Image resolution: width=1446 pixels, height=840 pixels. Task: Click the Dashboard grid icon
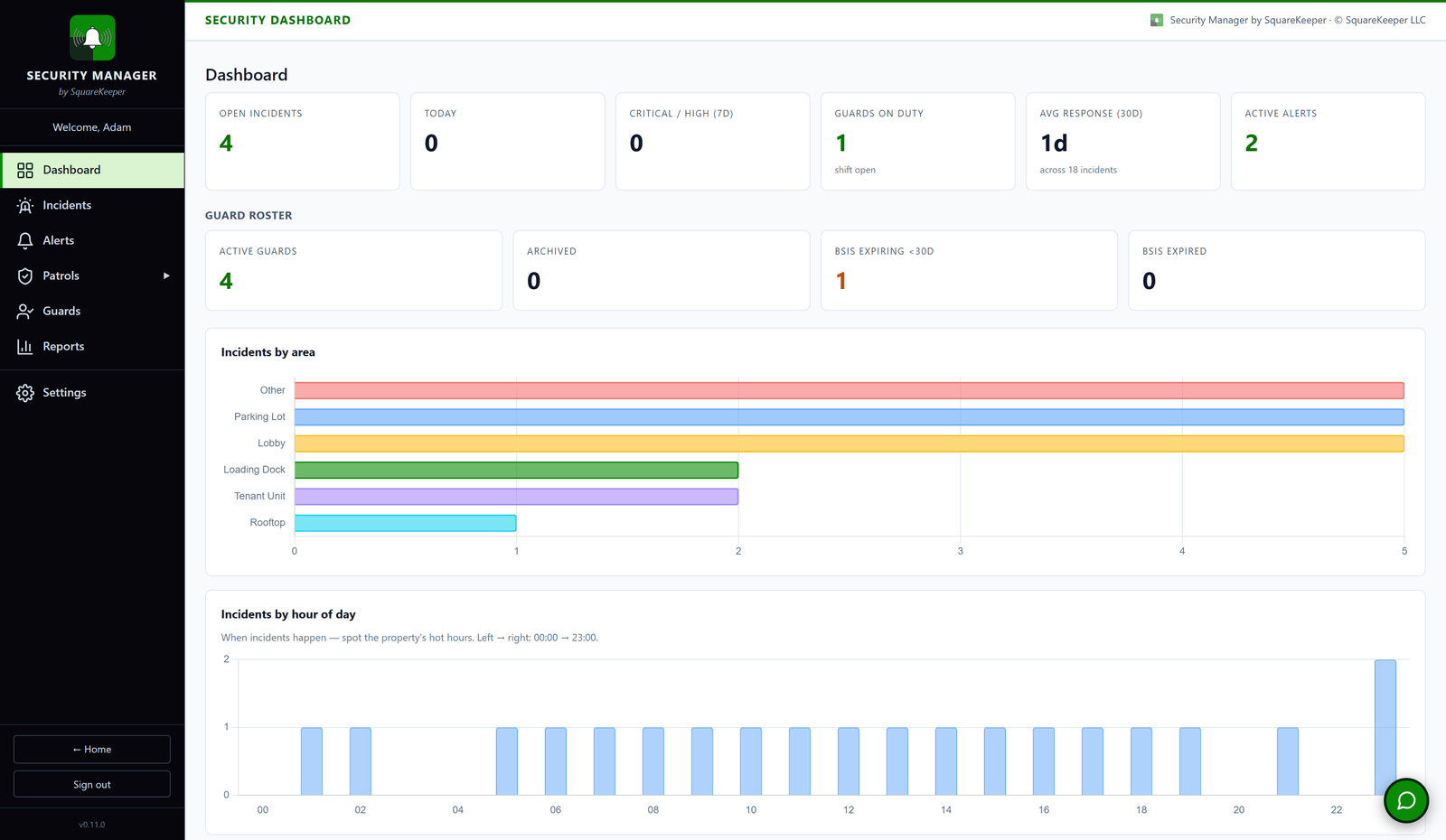25,170
